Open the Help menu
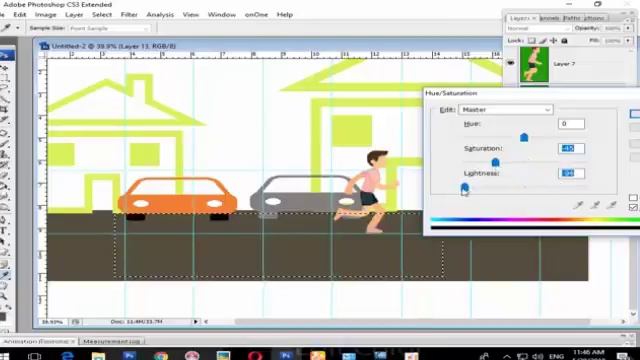This screenshot has width=640, height=360. click(284, 15)
